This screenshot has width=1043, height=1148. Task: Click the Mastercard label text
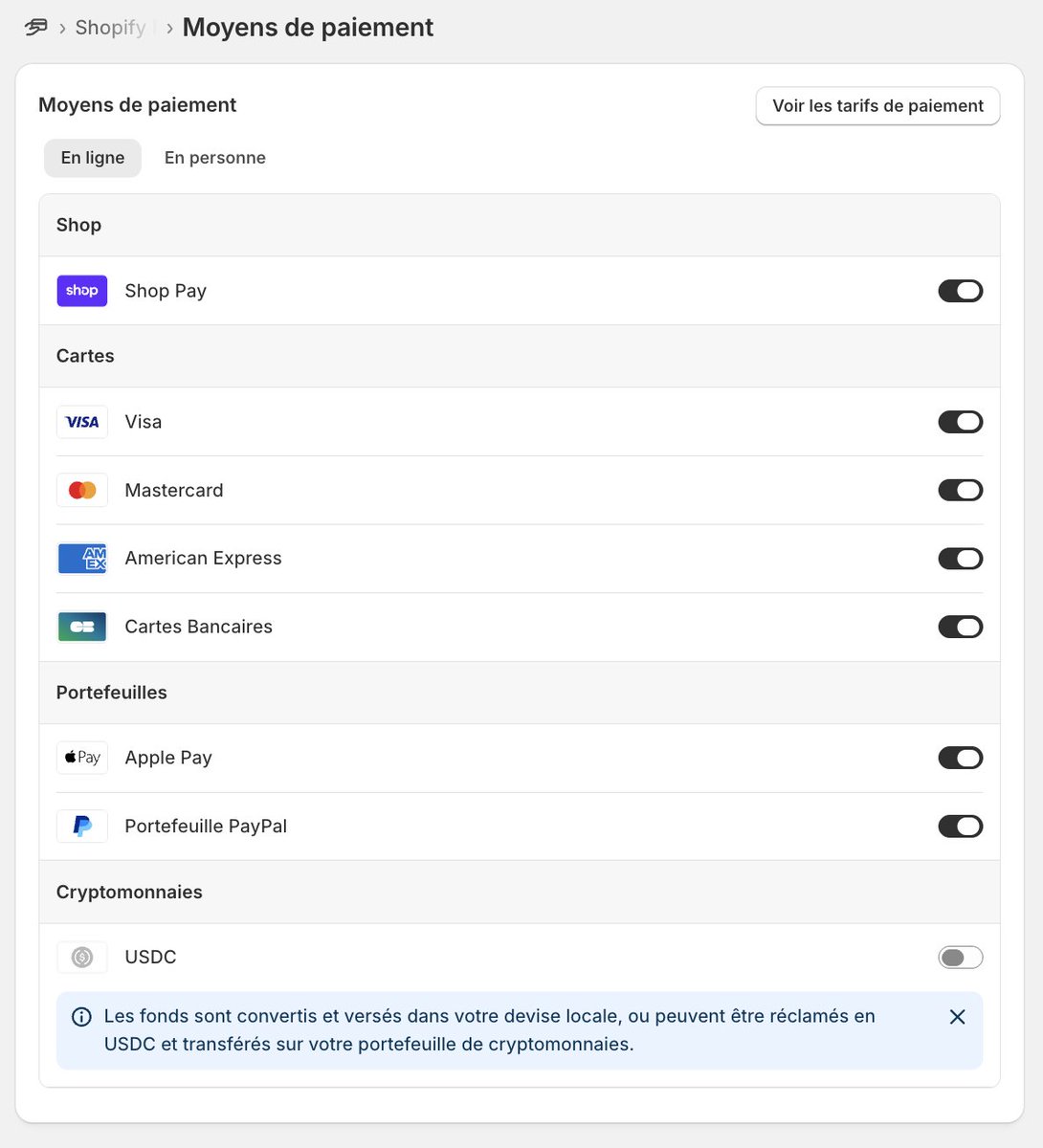point(174,490)
